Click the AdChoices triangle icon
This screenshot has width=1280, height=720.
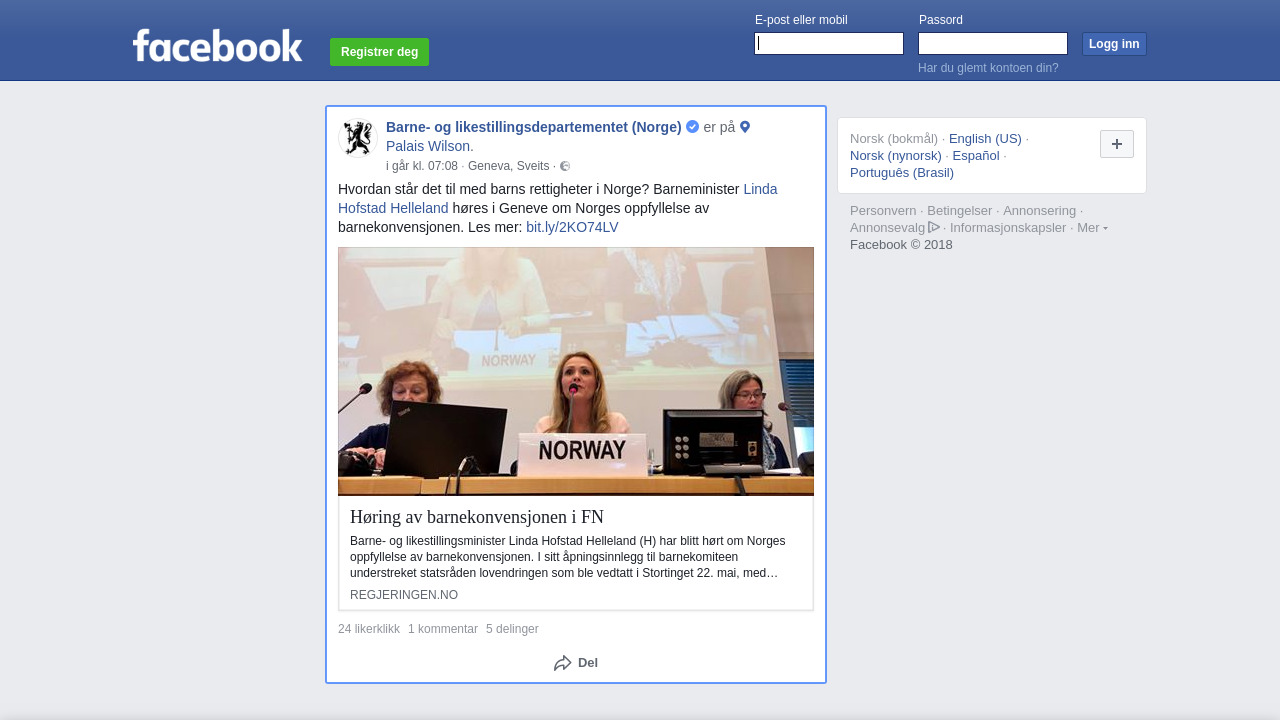click(x=934, y=227)
